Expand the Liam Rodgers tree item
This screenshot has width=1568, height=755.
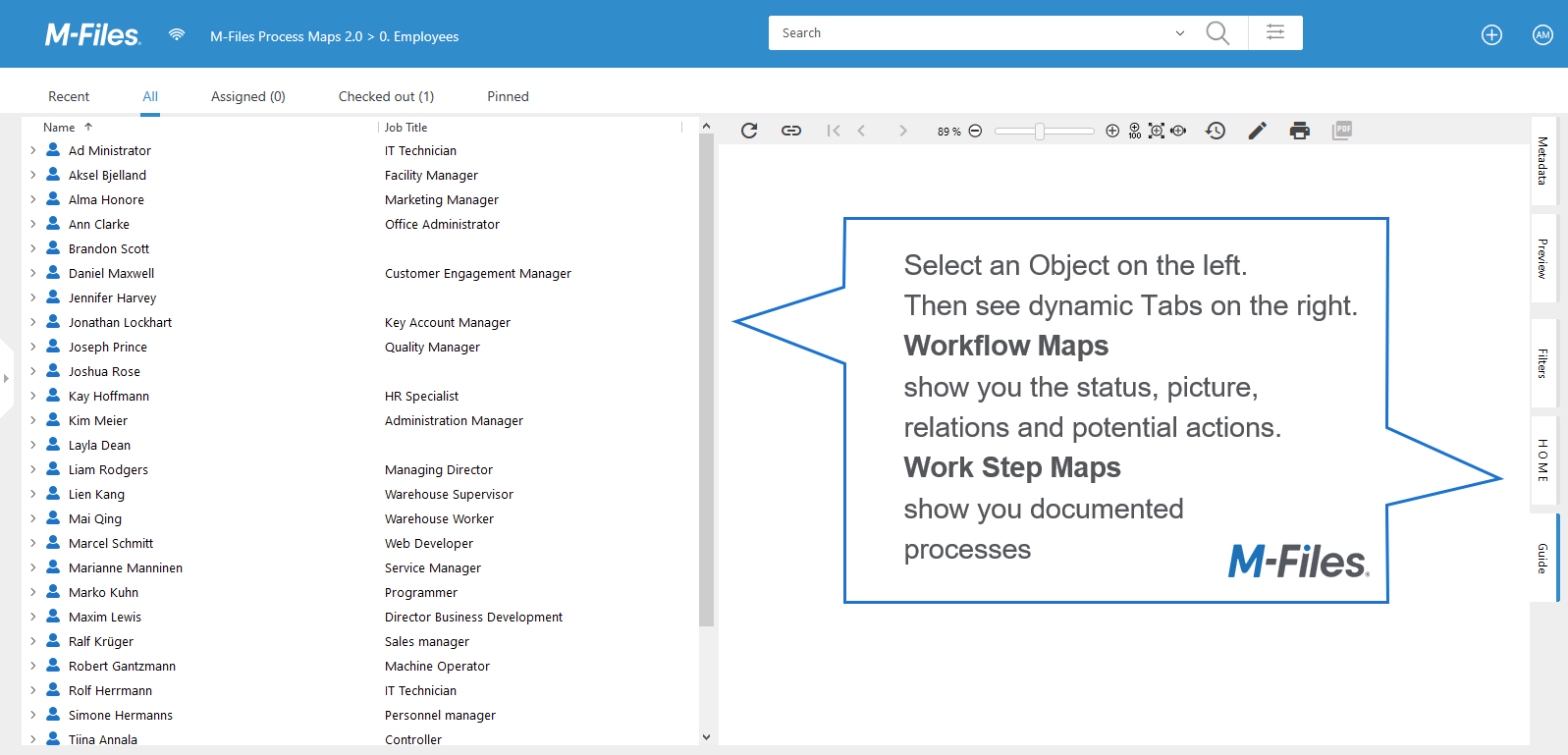33,469
